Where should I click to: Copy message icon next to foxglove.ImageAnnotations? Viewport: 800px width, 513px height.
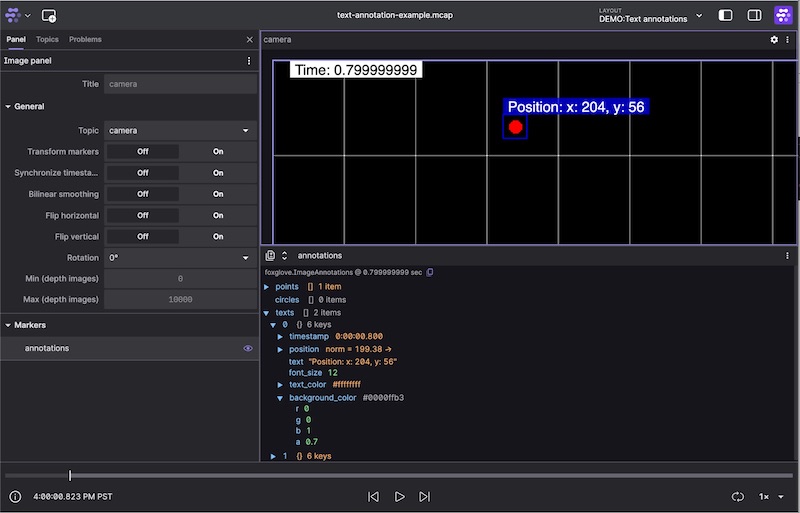pyautogui.click(x=430, y=272)
